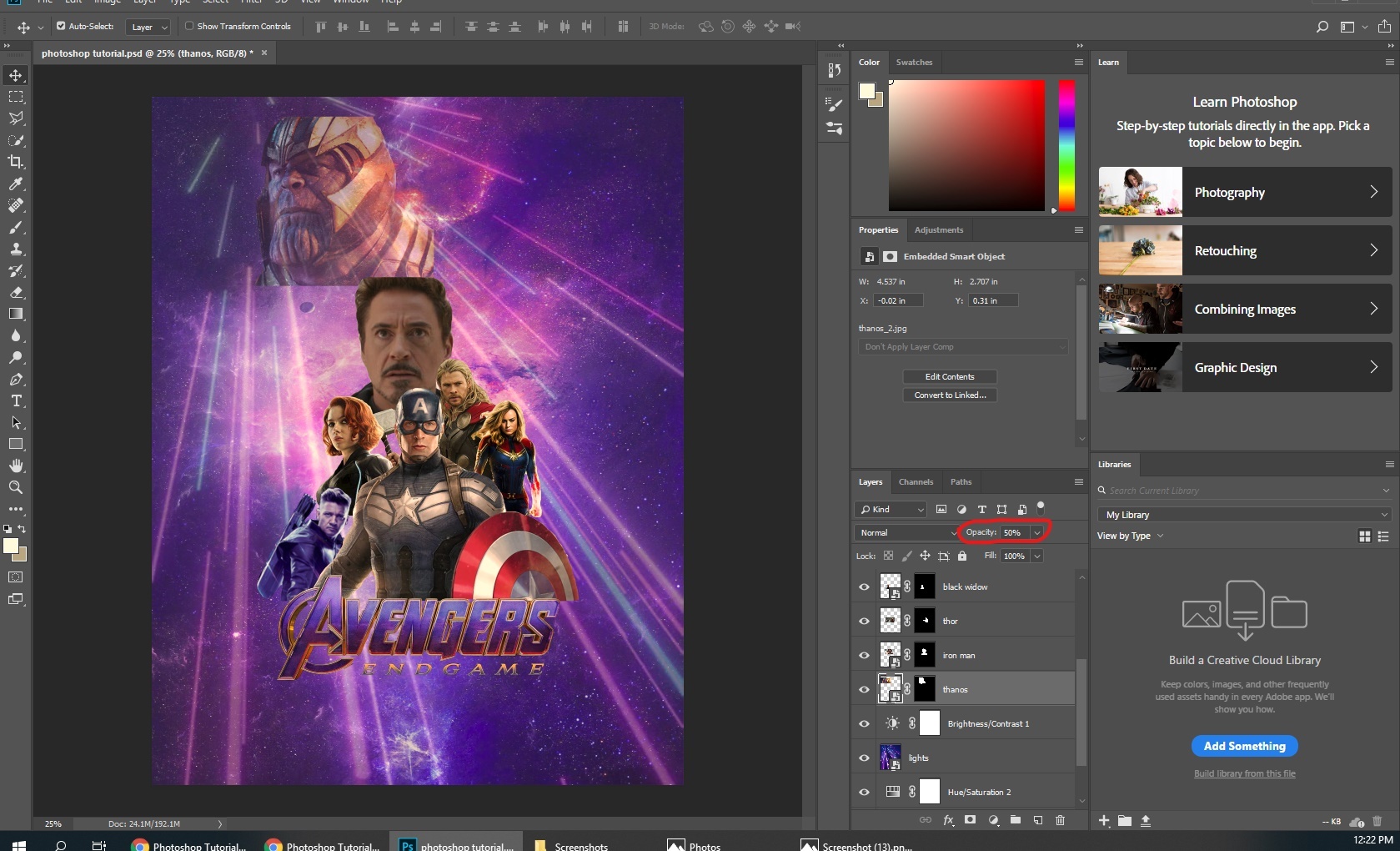This screenshot has width=1400, height=851.
Task: Click the Search icon in options bar
Action: tap(1322, 27)
